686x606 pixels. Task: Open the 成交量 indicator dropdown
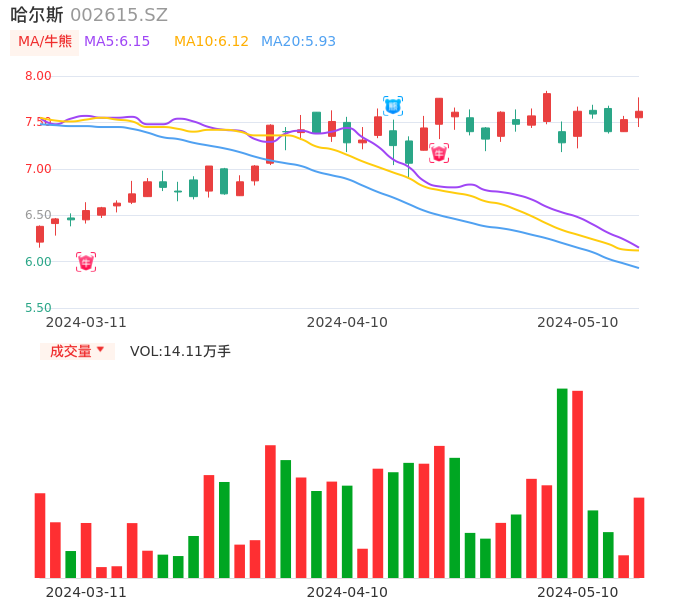(x=77, y=351)
